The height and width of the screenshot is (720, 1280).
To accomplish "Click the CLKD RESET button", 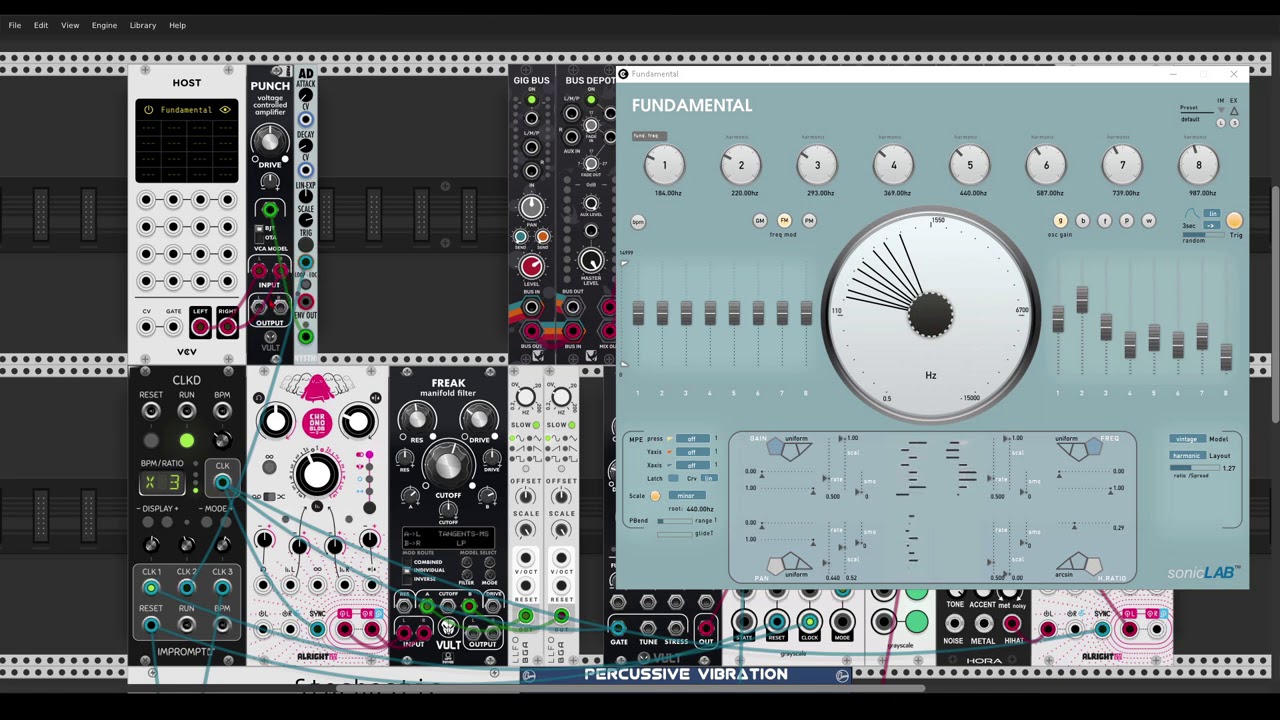I will tap(151, 440).
